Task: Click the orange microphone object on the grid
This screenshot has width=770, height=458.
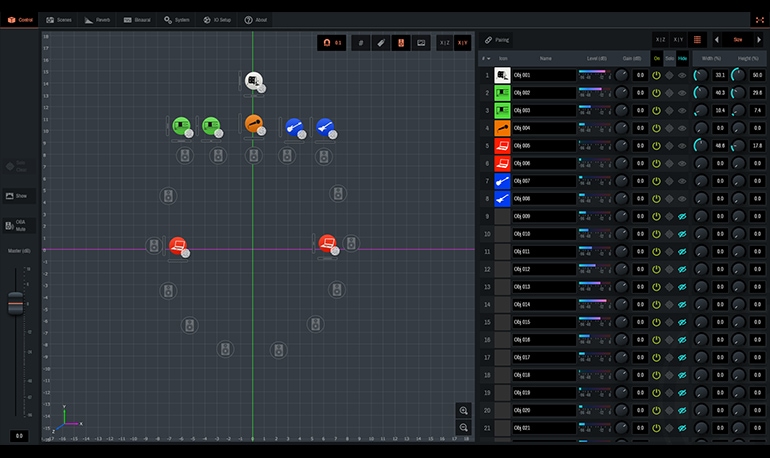Action: tap(254, 124)
